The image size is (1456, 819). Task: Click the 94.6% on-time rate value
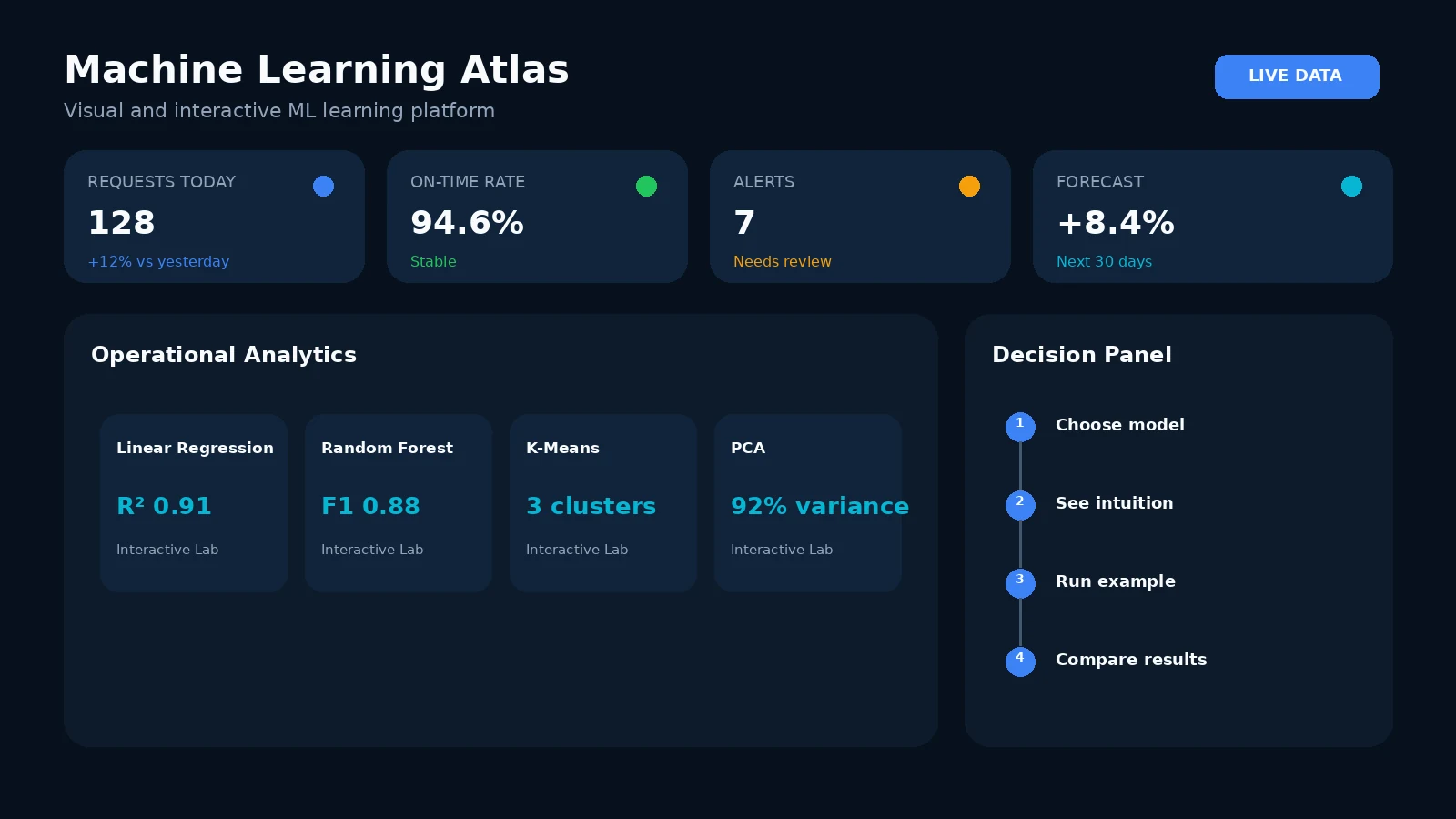467,223
